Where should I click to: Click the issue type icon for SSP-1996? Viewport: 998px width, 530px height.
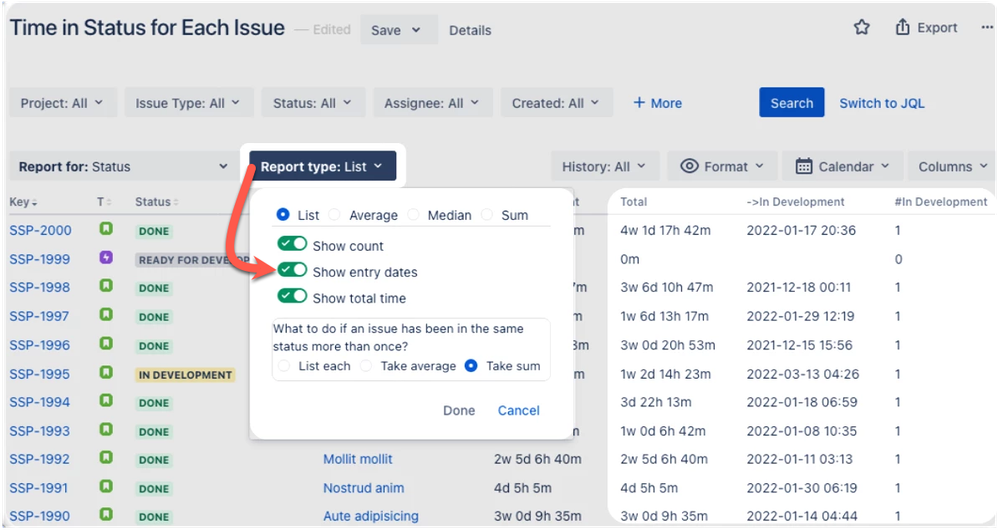pyautogui.click(x=106, y=344)
